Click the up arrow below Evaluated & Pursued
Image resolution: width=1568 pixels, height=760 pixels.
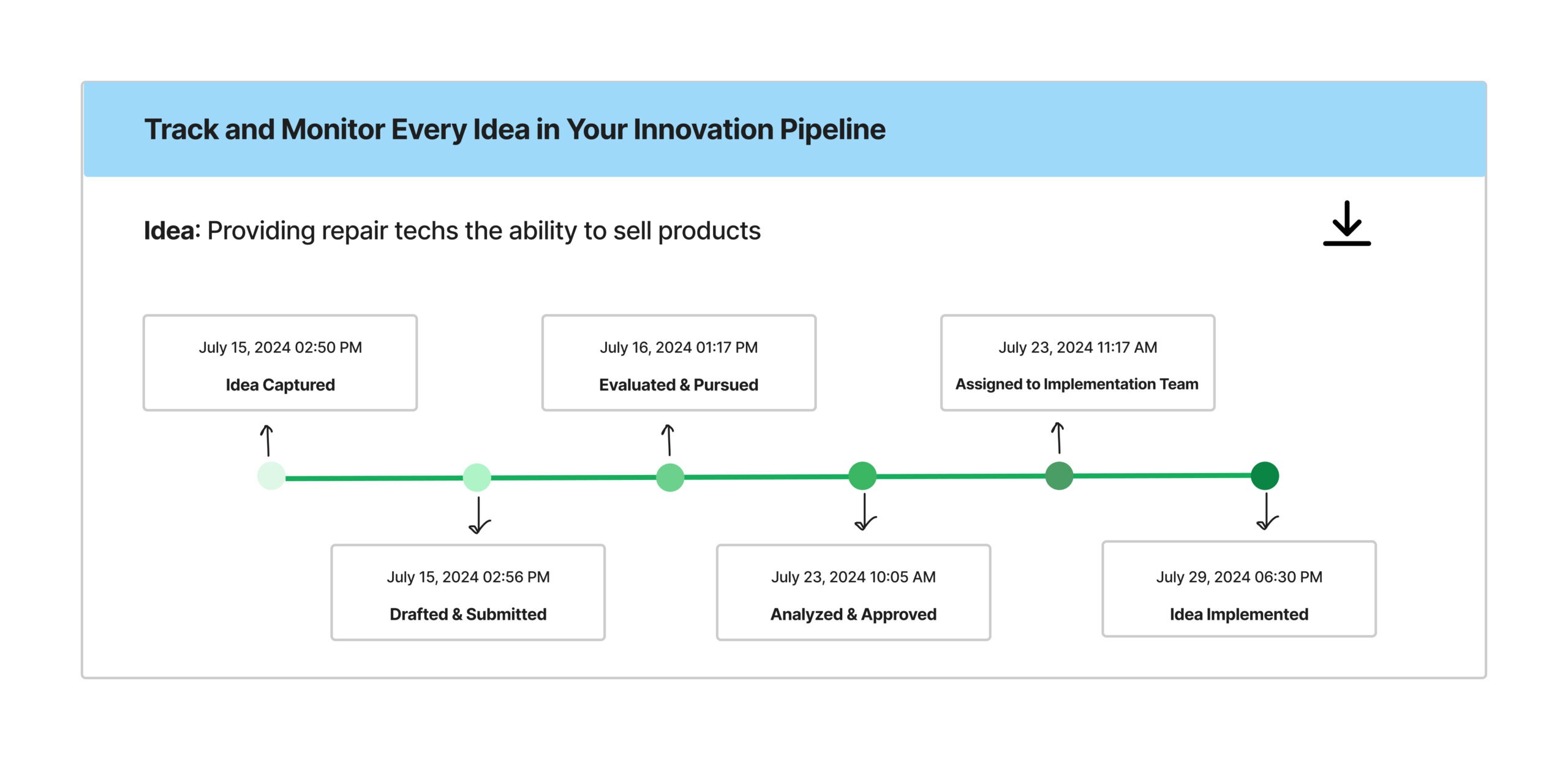(x=669, y=440)
